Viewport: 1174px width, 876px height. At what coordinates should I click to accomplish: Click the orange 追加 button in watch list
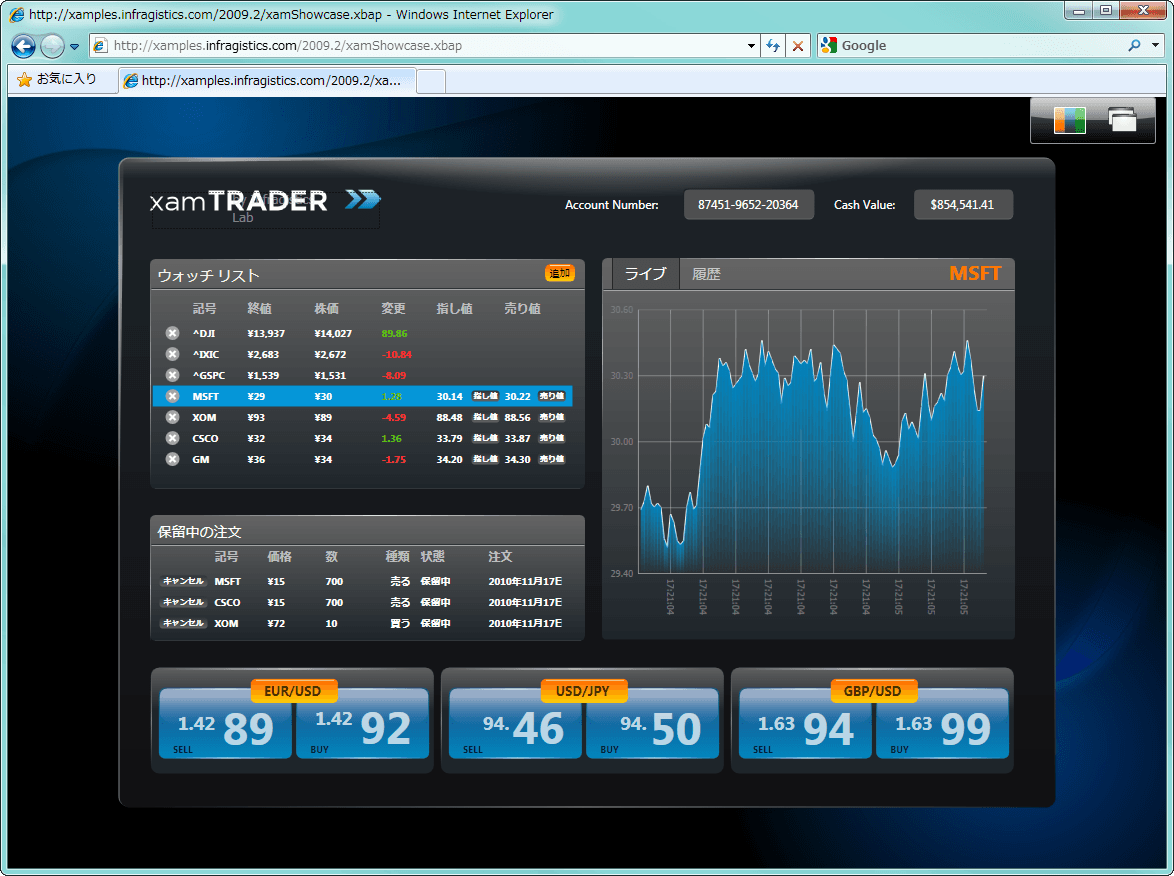click(559, 273)
